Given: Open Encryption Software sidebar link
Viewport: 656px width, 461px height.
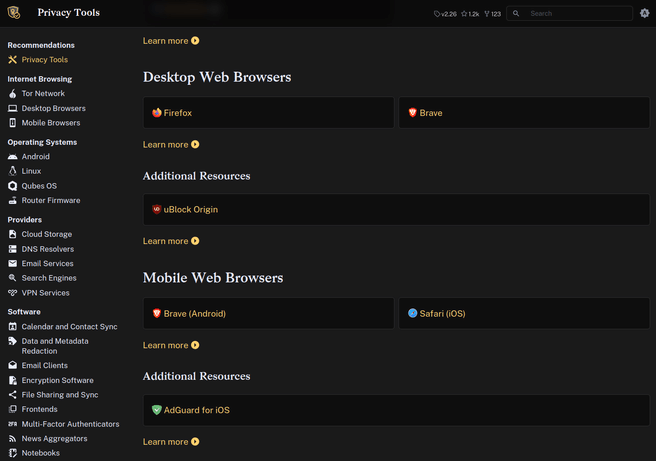Looking at the screenshot, I should 58,380.
